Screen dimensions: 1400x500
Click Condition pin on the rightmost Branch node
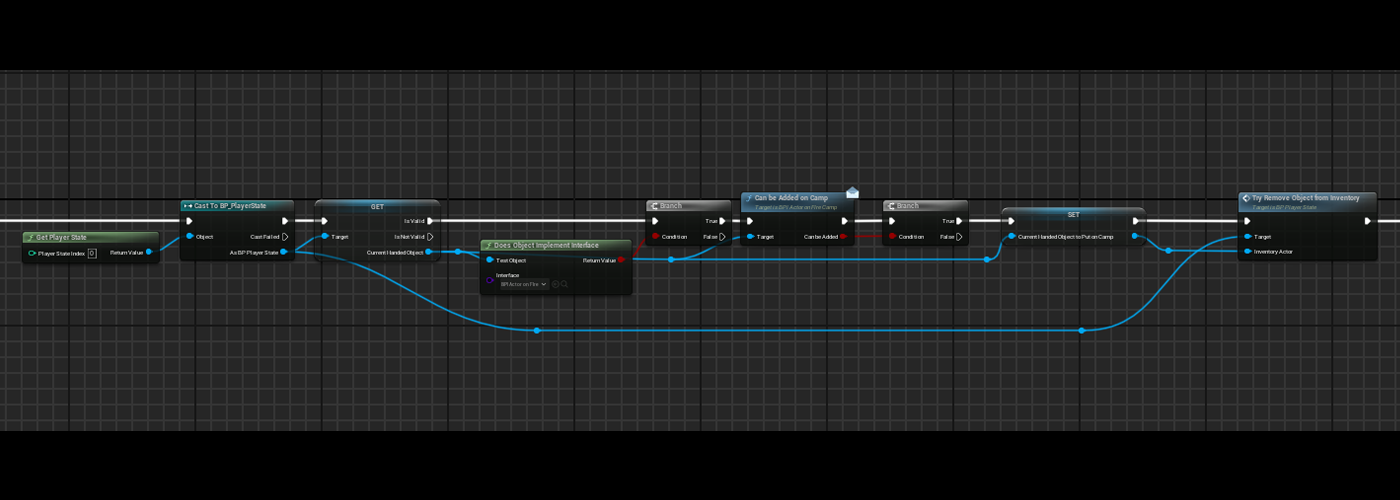(892, 237)
